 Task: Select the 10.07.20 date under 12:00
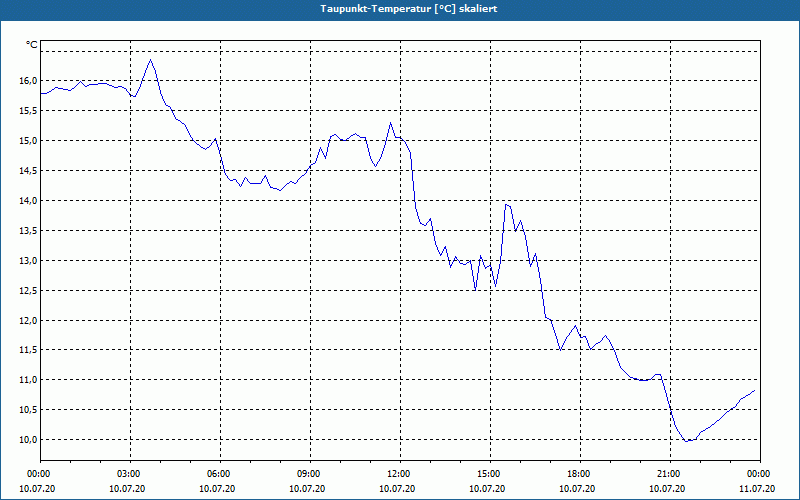(x=397, y=489)
